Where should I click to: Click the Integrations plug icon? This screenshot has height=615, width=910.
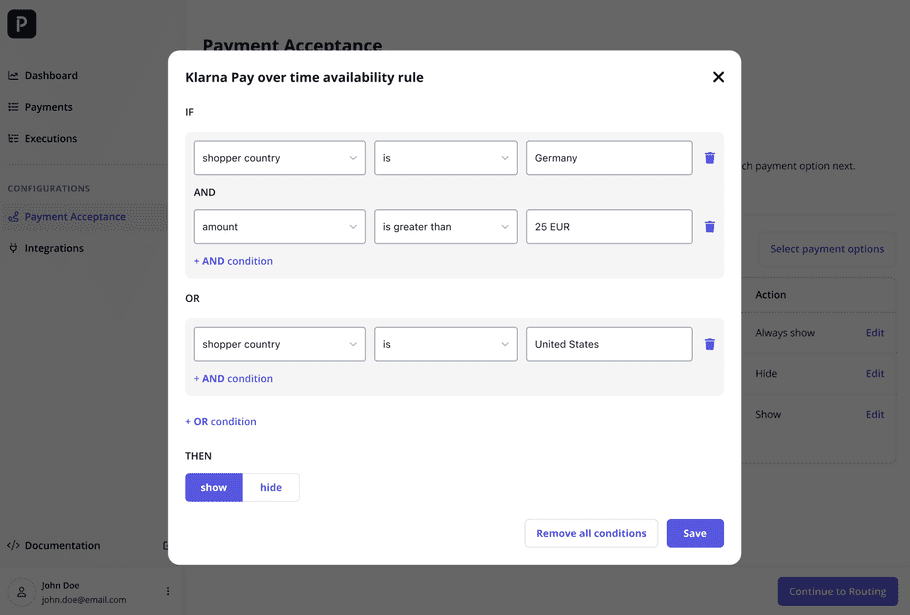coord(13,248)
